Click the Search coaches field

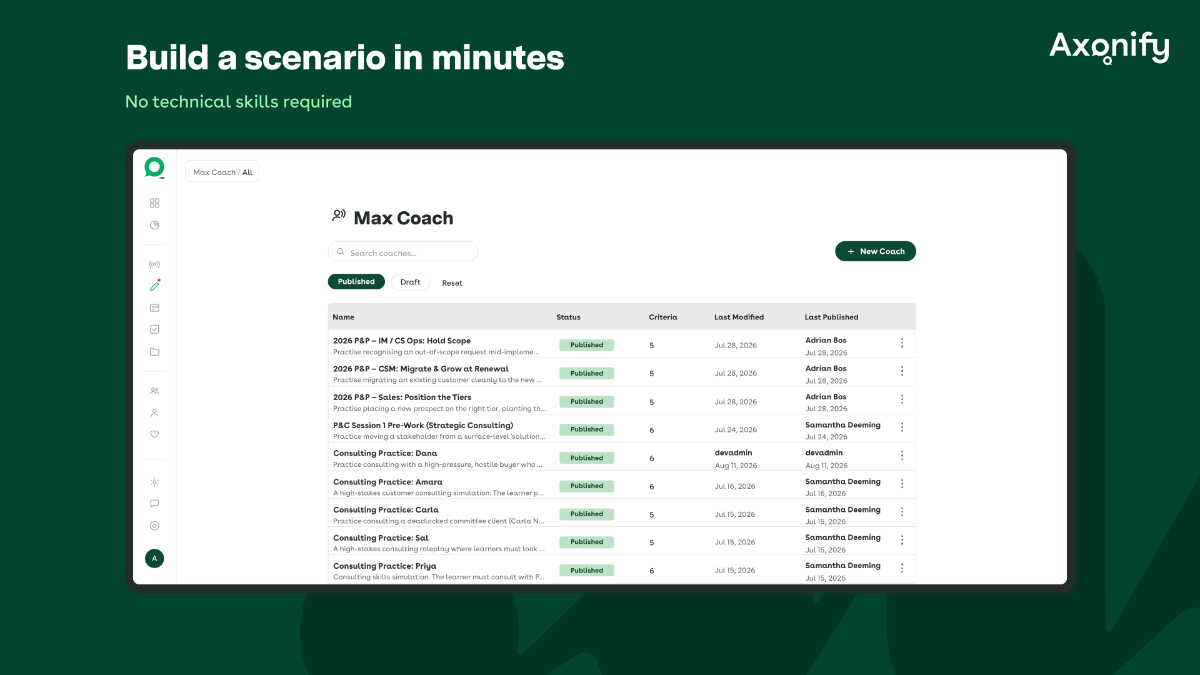point(403,252)
